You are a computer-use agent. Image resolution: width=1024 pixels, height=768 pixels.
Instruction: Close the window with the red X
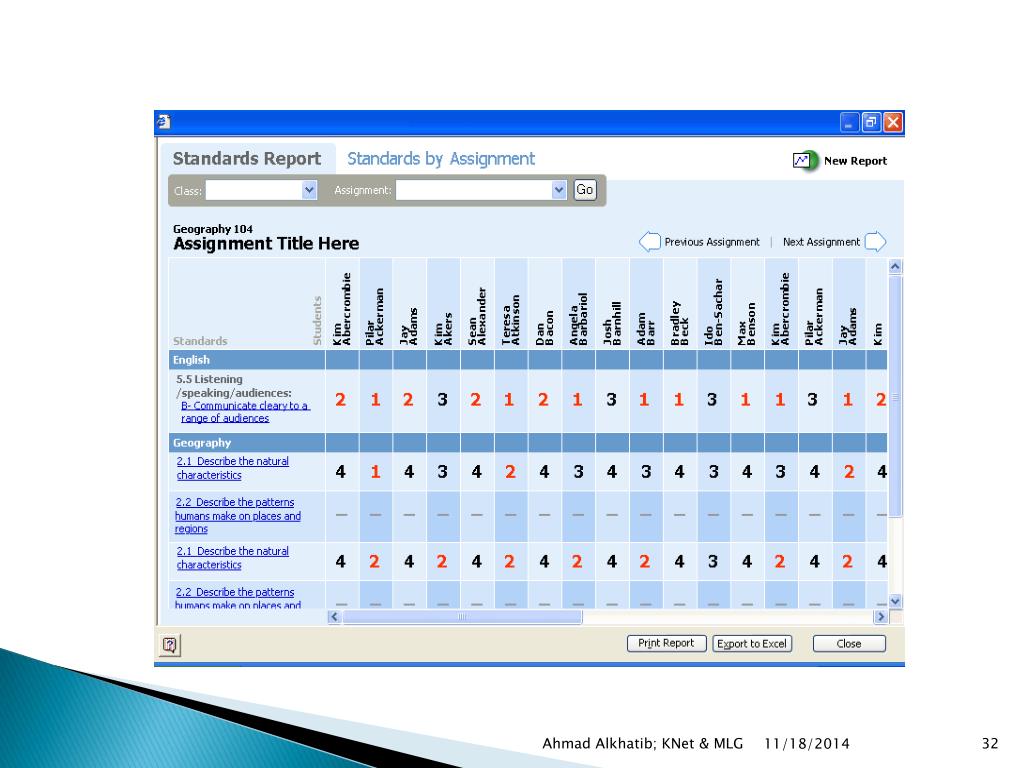pyautogui.click(x=893, y=122)
